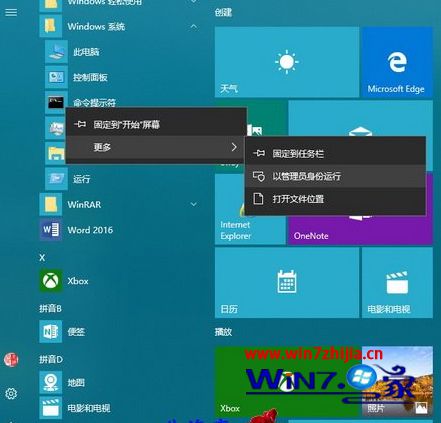Choose 固定到任务栏 in the submenu
The height and width of the screenshot is (423, 441).
pyautogui.click(x=335, y=153)
